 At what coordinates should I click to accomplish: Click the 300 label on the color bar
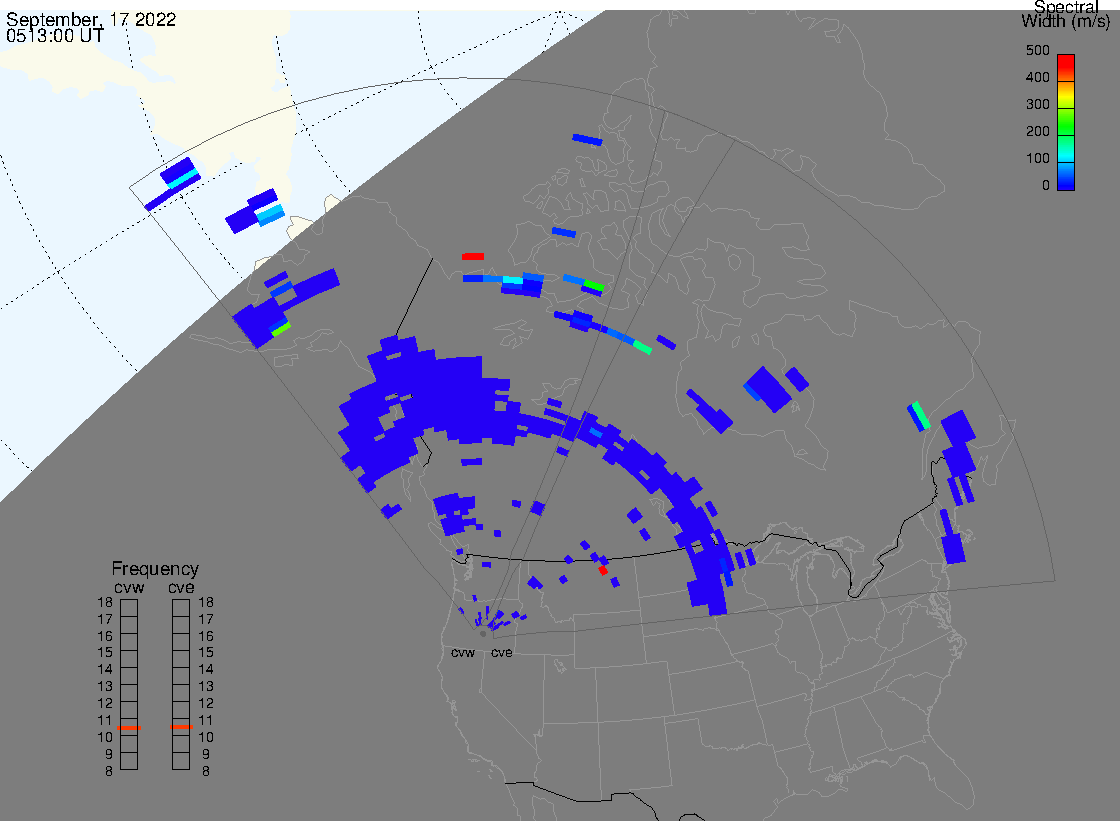pyautogui.click(x=1037, y=104)
